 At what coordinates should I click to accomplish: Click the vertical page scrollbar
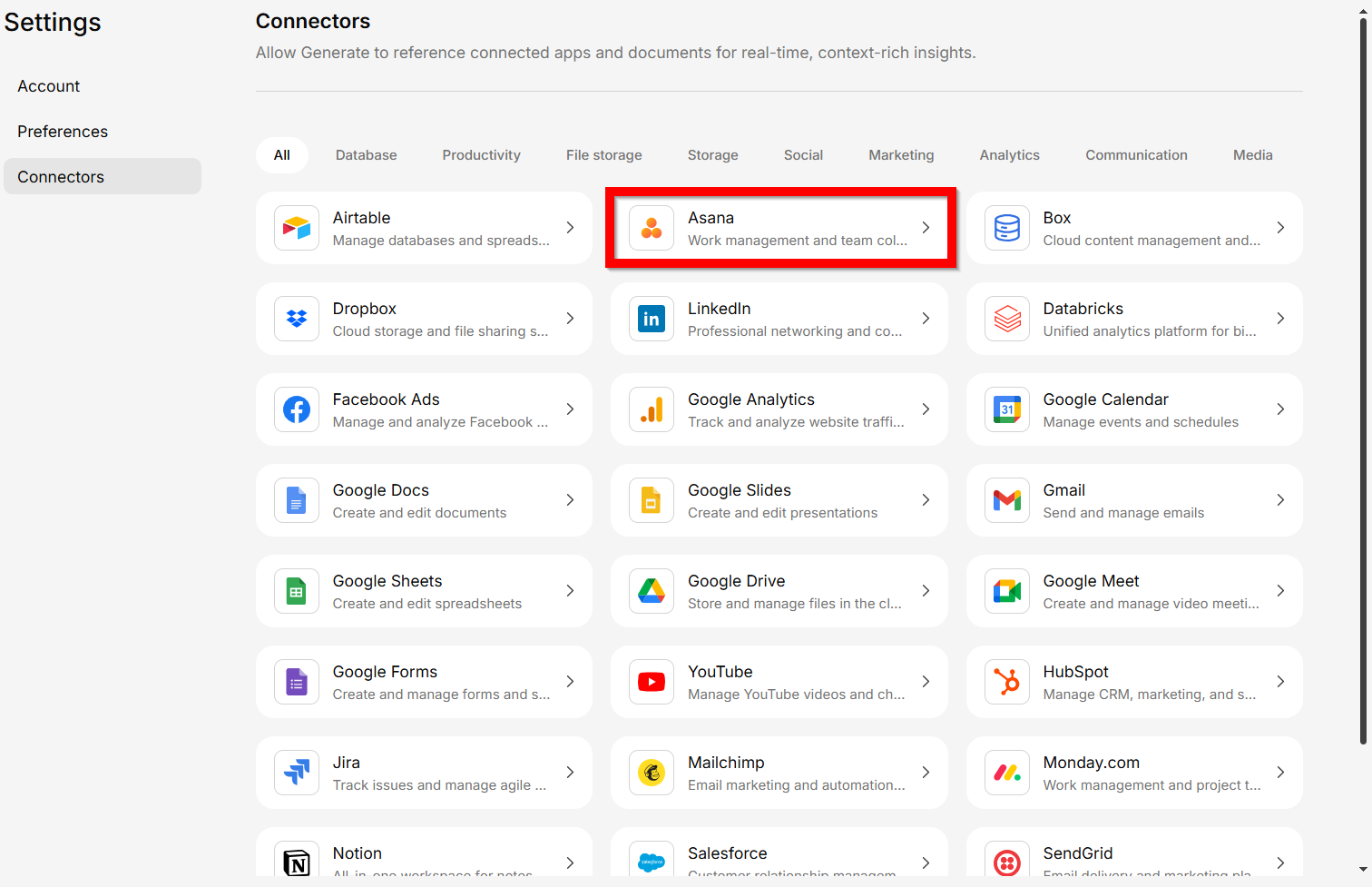(x=1363, y=381)
